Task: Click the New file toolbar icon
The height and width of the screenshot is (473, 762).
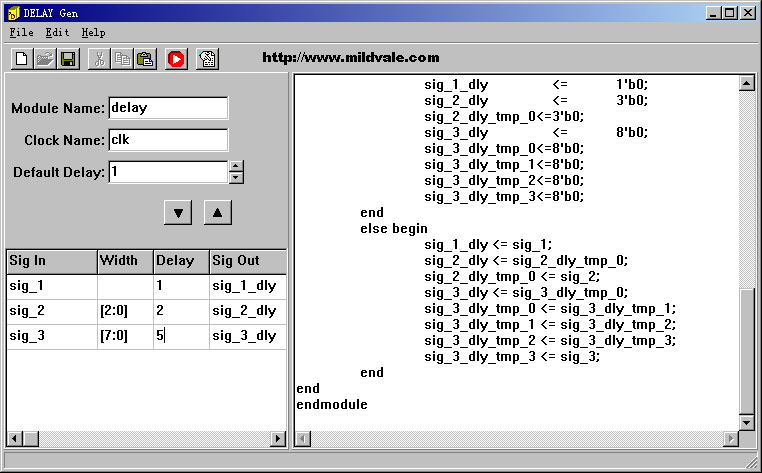Action: click(21, 59)
